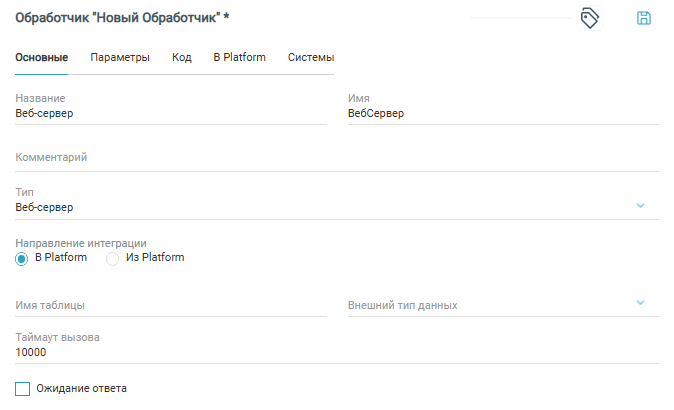Open the Системы tab

(x=311, y=58)
